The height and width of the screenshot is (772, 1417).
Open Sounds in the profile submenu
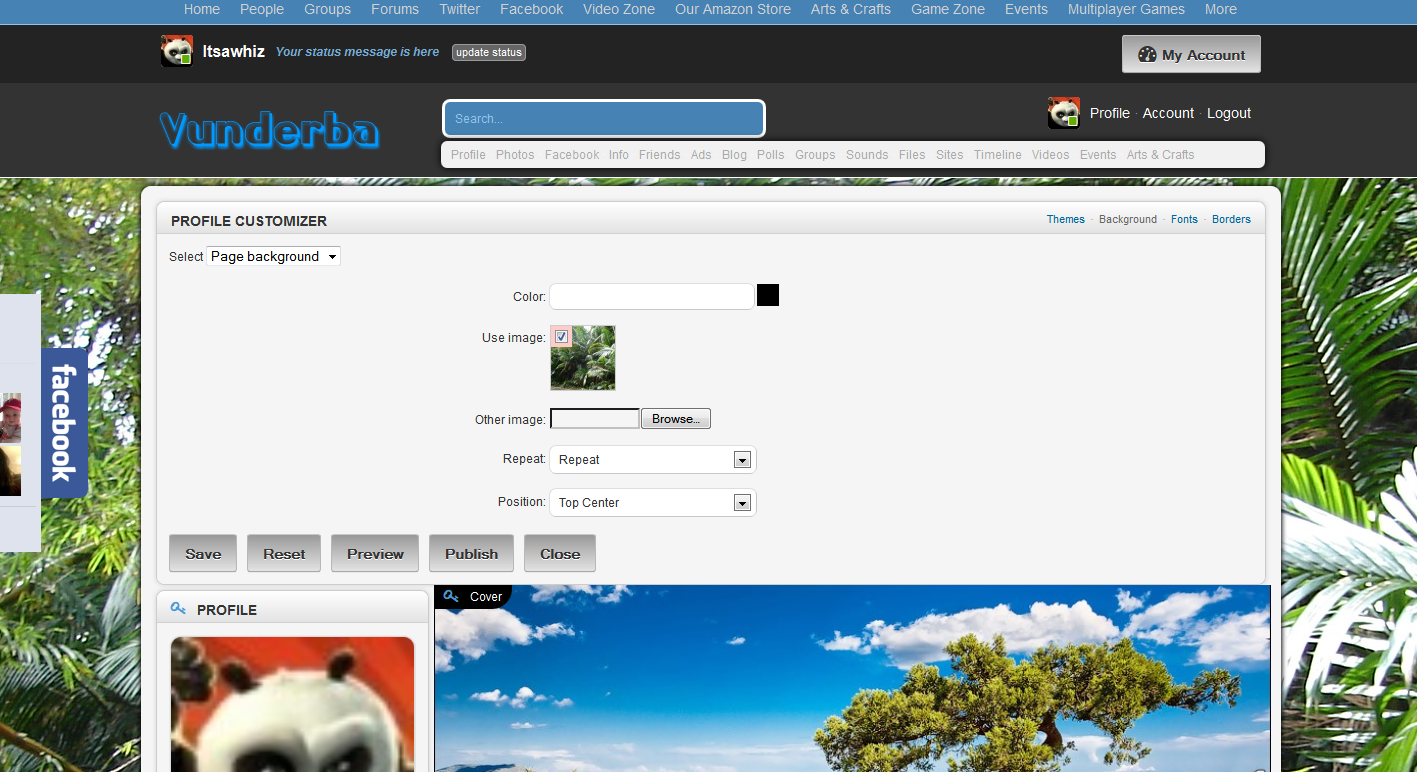coord(867,155)
